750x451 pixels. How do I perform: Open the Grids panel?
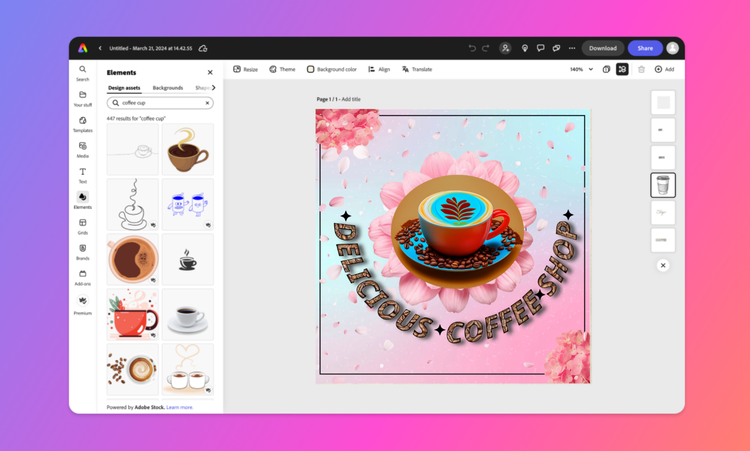click(x=82, y=226)
